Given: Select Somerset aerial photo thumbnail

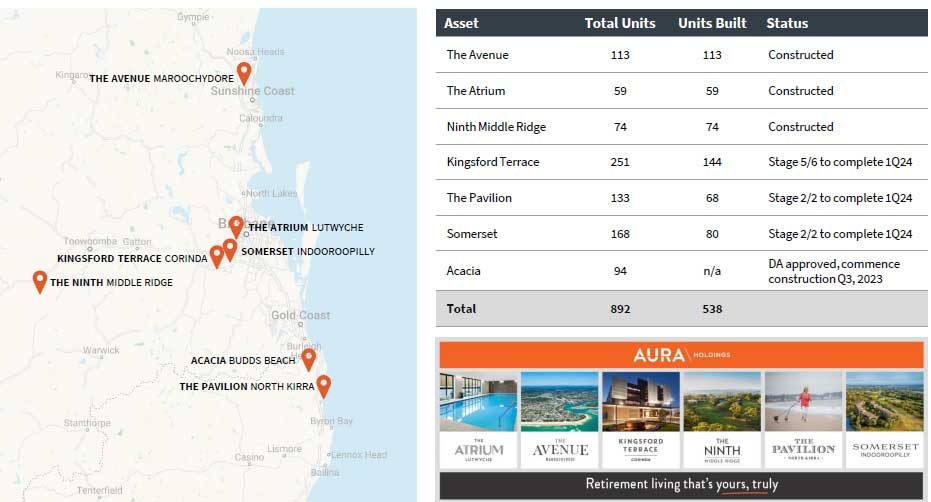Looking at the screenshot, I should point(885,401).
